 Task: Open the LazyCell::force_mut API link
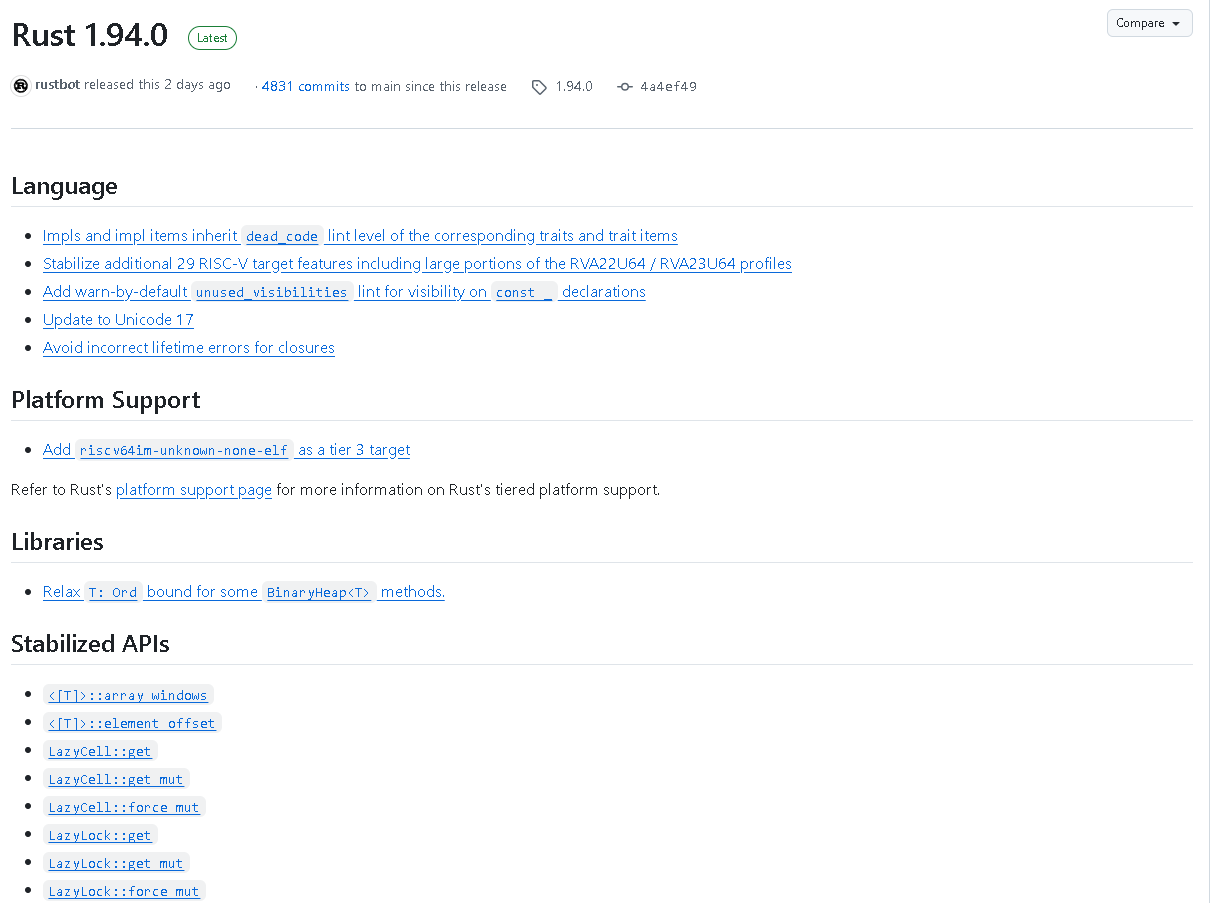124,807
